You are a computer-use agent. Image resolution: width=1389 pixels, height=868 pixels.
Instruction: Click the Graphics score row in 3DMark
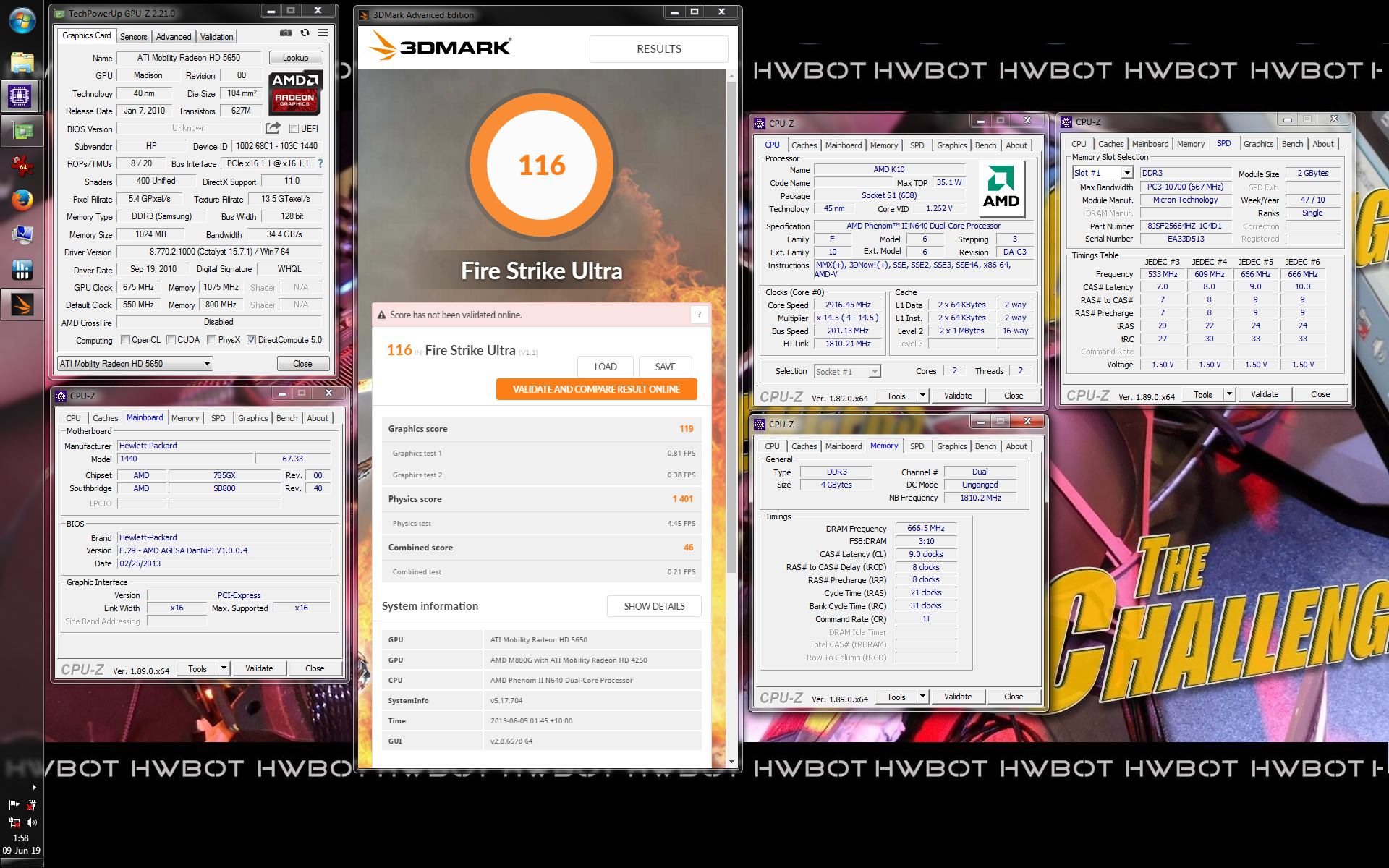541,429
